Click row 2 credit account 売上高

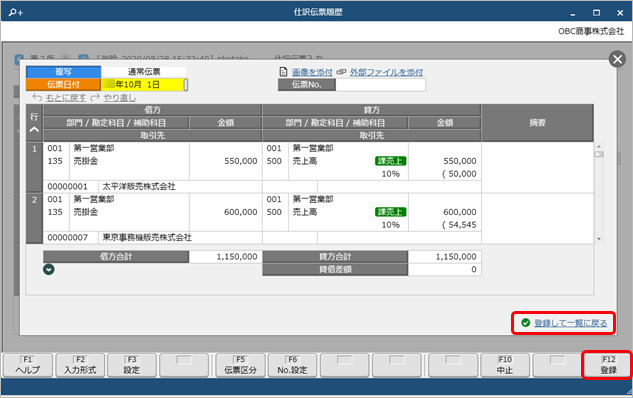pos(305,212)
